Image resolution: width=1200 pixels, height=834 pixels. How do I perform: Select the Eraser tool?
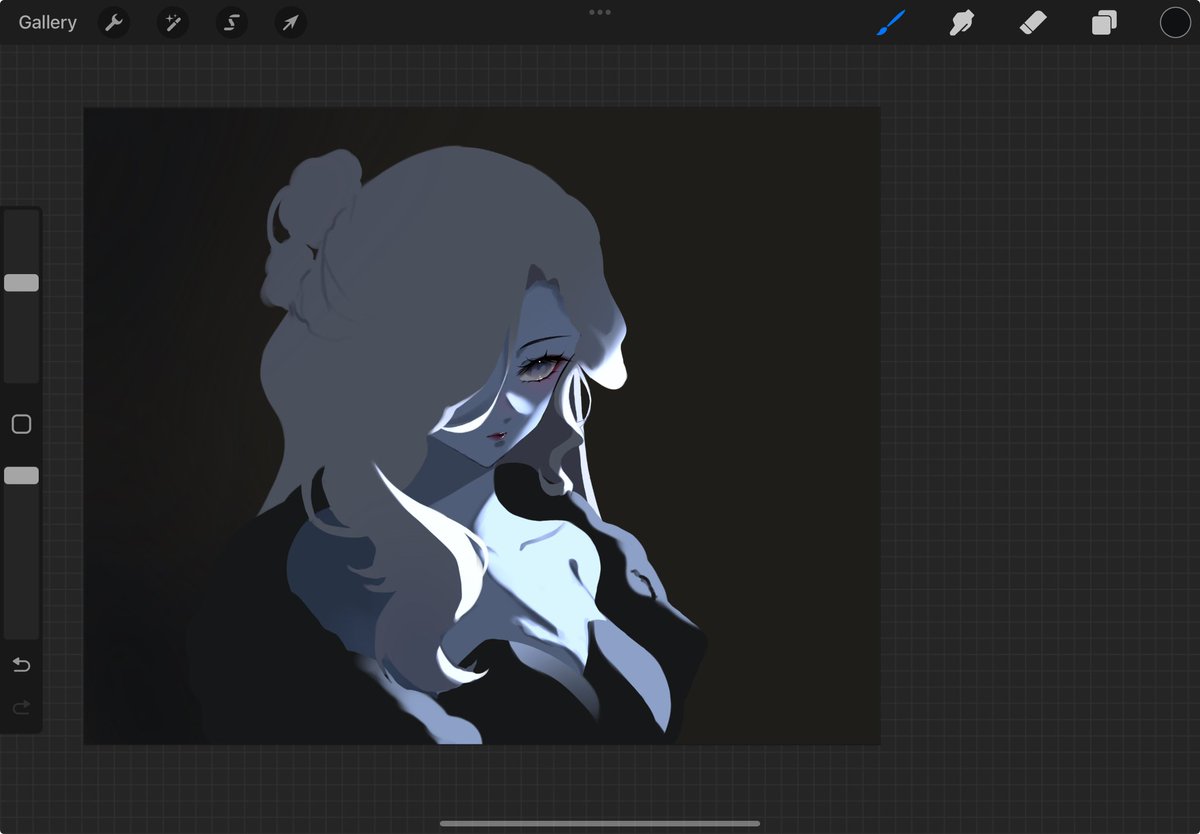(x=1033, y=22)
